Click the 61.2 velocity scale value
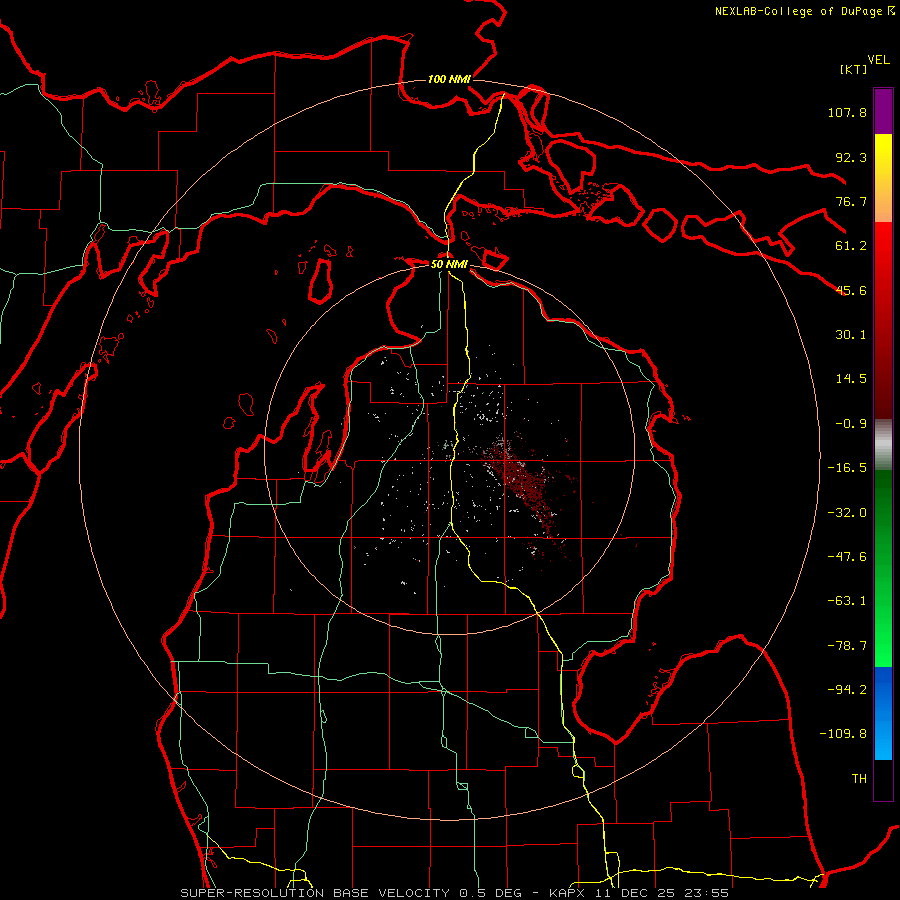The height and width of the screenshot is (900, 900). click(851, 246)
